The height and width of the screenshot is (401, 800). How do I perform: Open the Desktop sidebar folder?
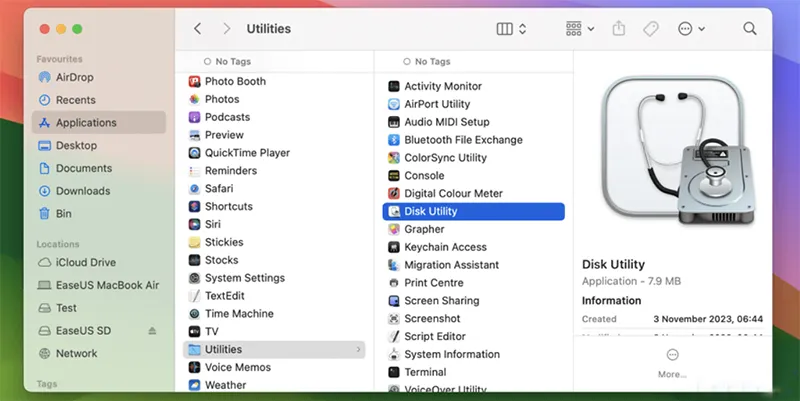click(x=98, y=145)
